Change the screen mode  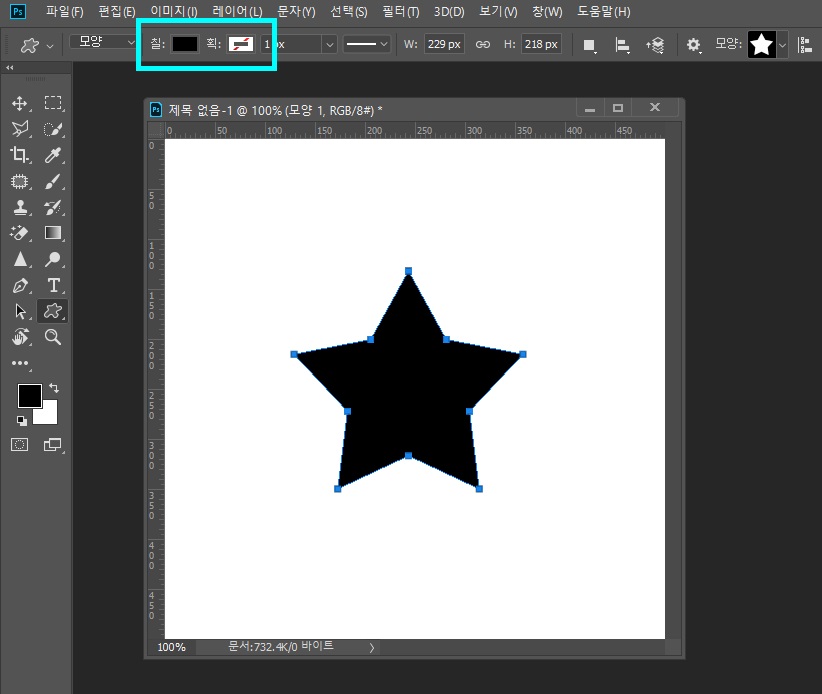tap(52, 445)
